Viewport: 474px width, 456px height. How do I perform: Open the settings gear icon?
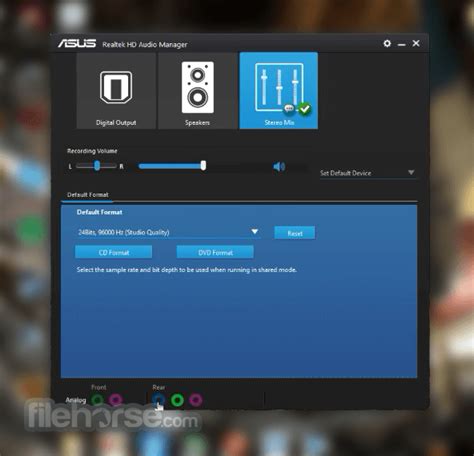pos(387,43)
